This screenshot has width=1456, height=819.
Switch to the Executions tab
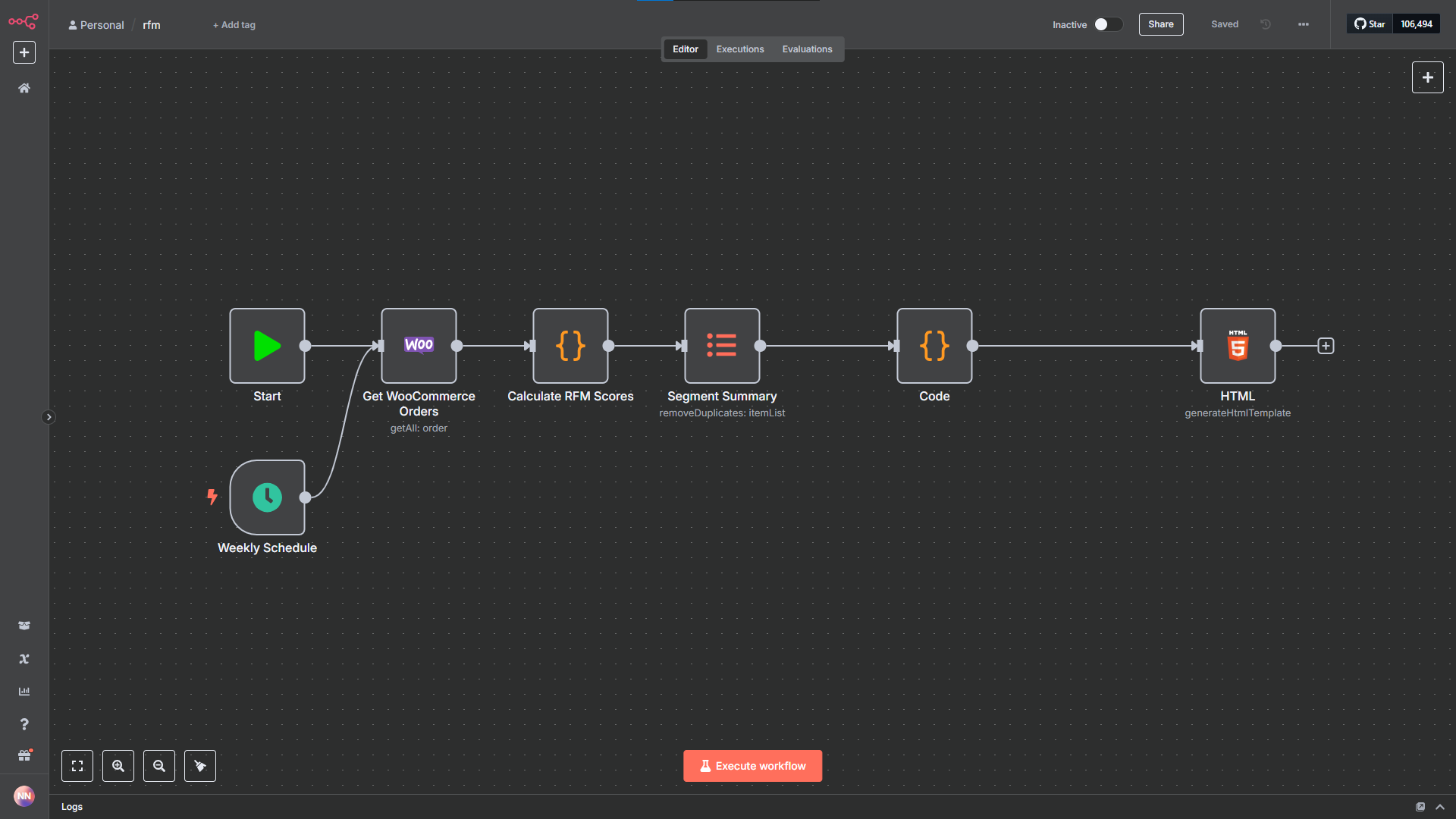point(740,49)
